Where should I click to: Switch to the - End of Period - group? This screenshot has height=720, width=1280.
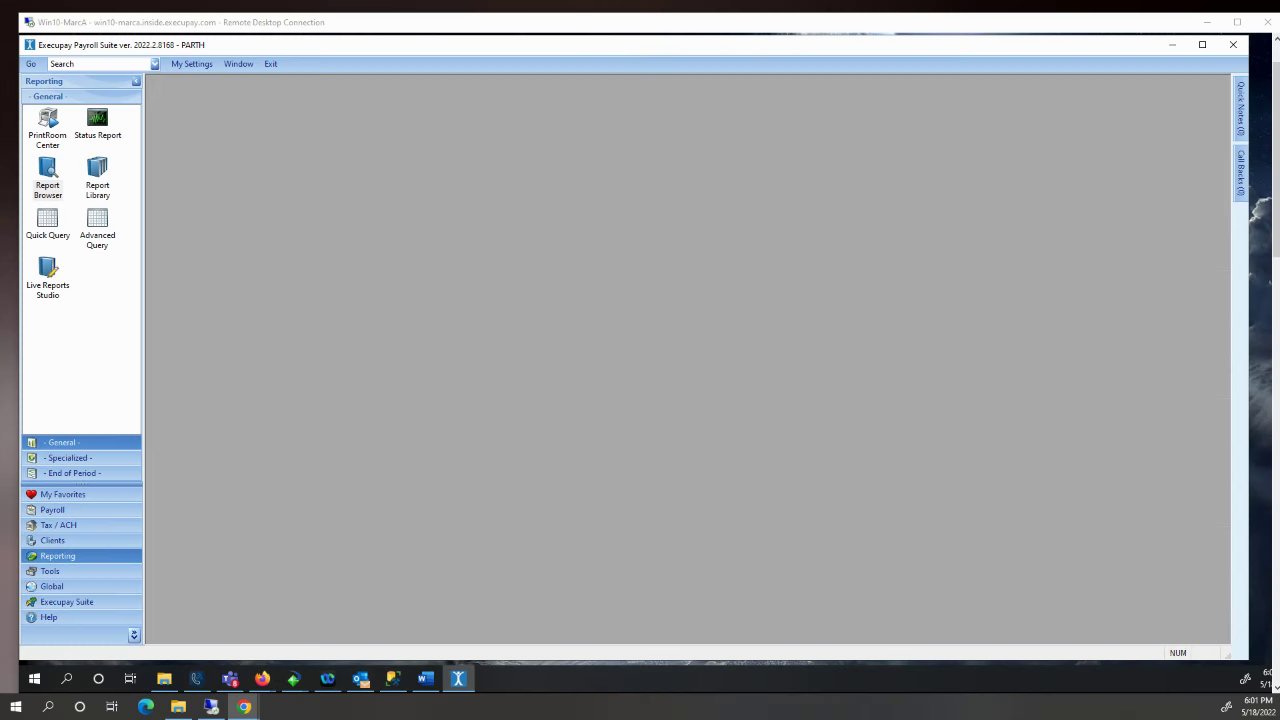81,473
